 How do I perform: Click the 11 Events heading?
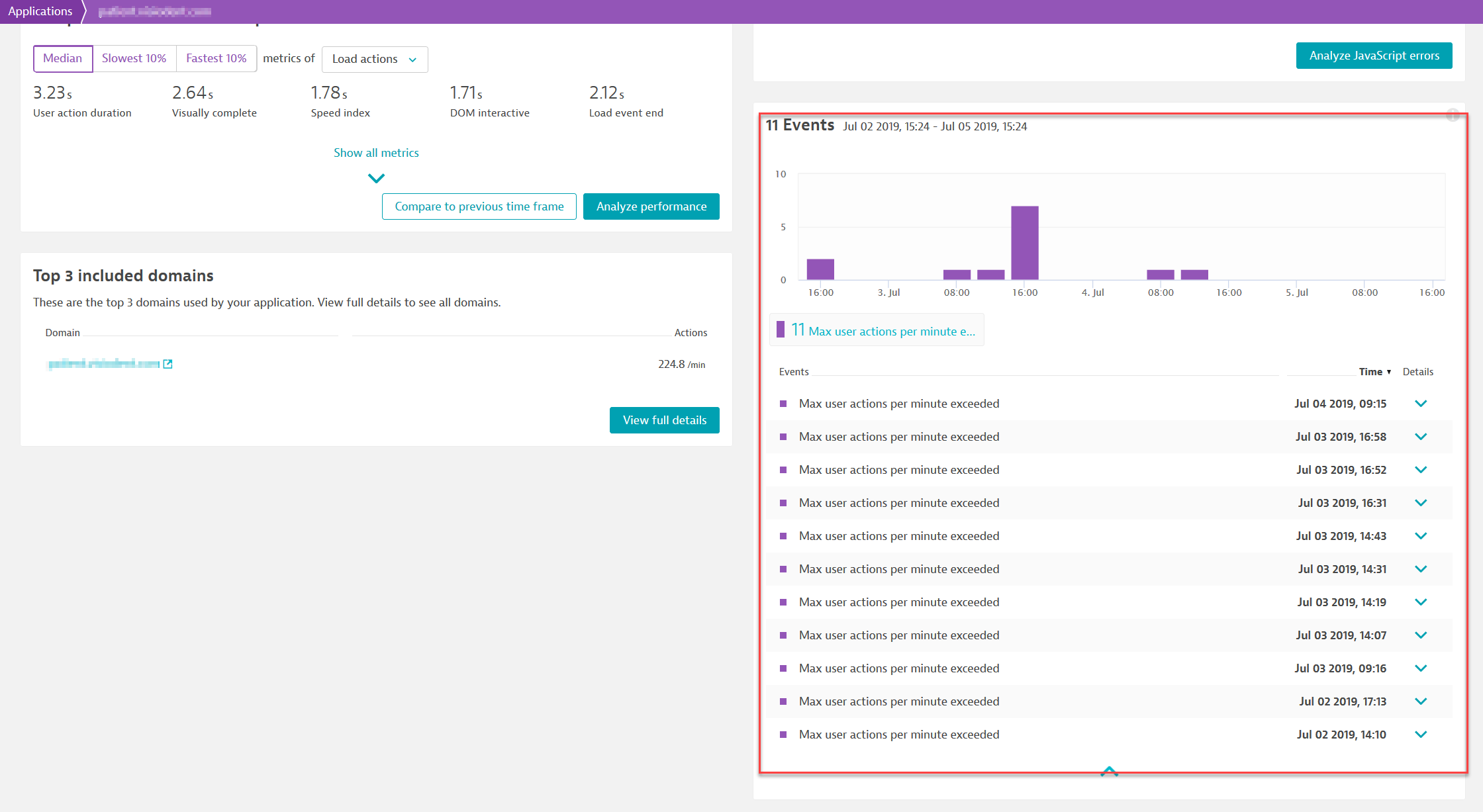click(800, 125)
